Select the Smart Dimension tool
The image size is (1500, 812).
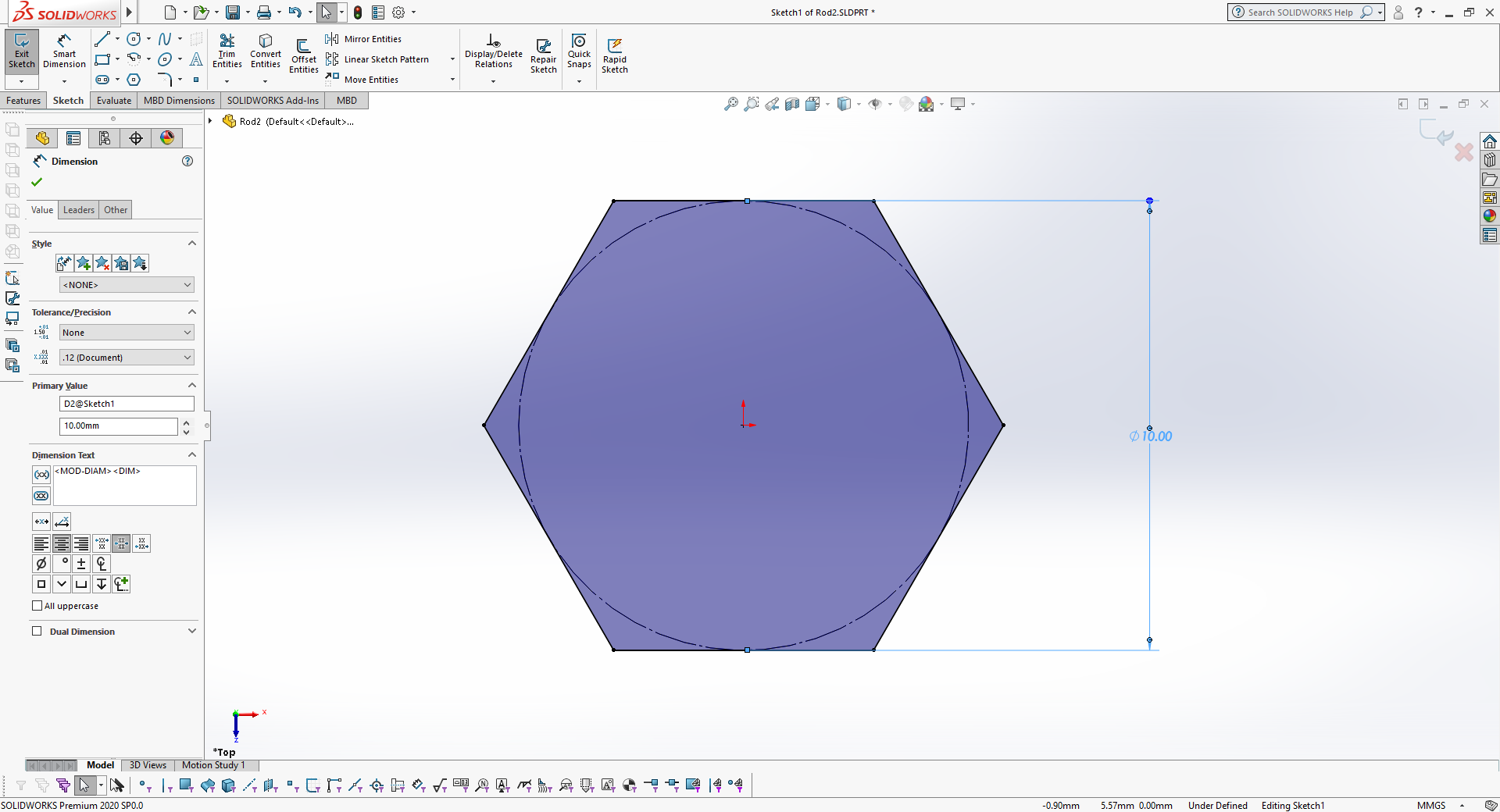[64, 52]
